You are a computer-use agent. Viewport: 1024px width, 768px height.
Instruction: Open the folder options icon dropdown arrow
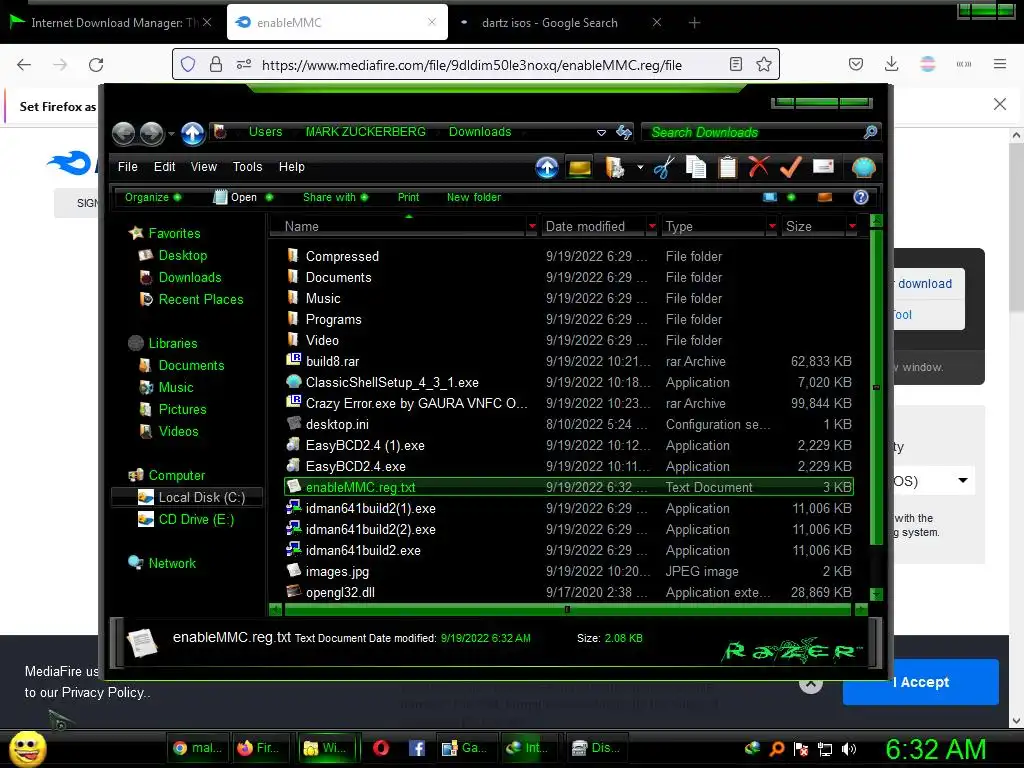coord(640,168)
